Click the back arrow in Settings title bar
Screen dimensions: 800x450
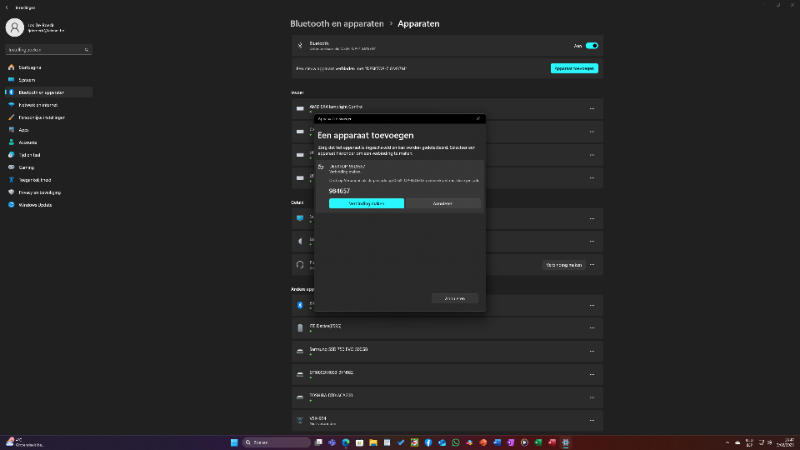coord(6,6)
